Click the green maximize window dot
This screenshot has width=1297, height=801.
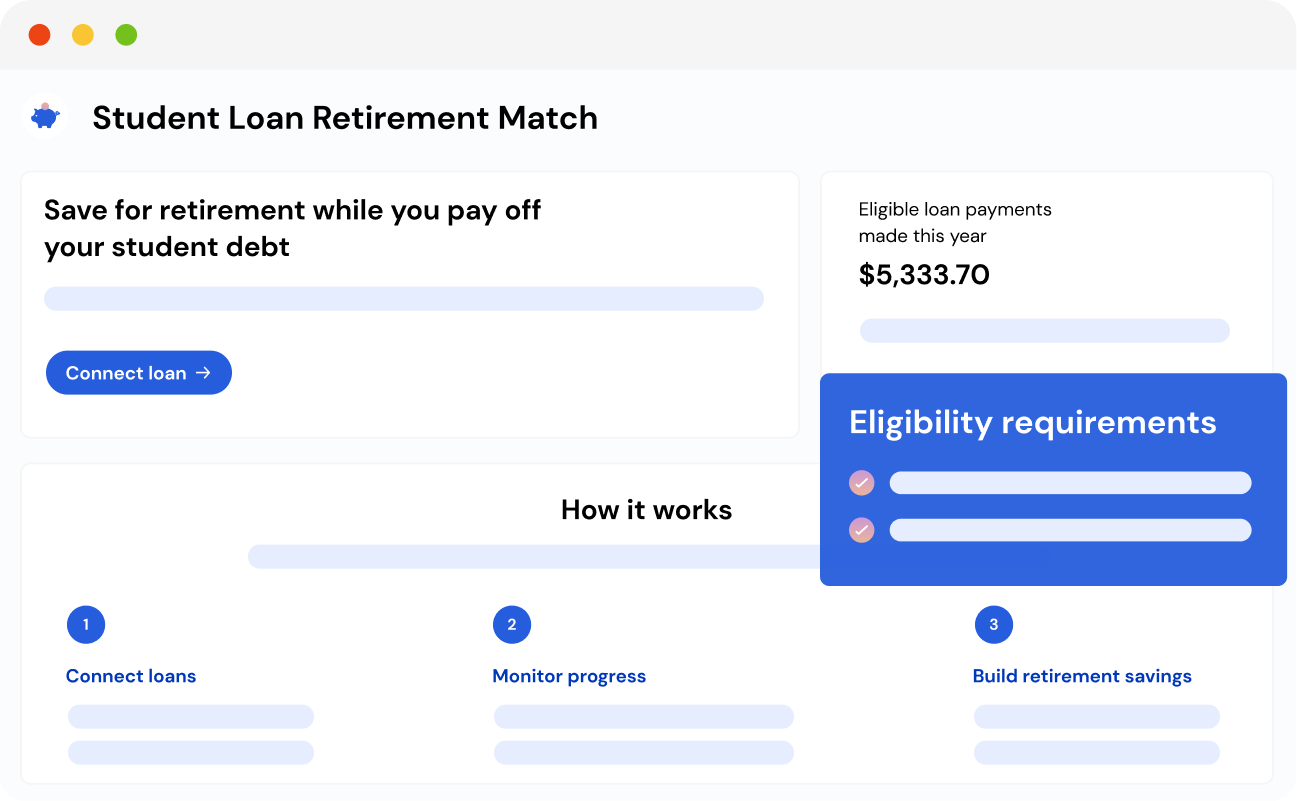[126, 36]
